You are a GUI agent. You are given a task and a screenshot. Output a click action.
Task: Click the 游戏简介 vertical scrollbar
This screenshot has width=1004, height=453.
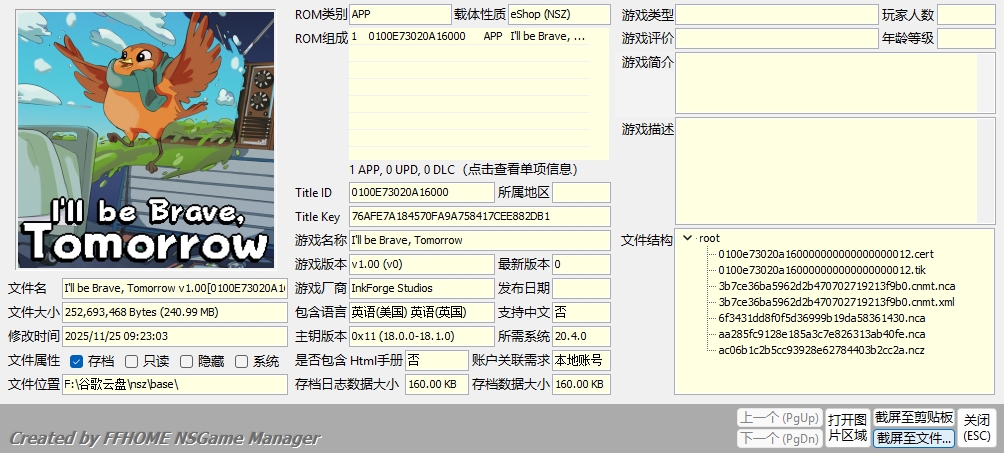click(x=986, y=83)
